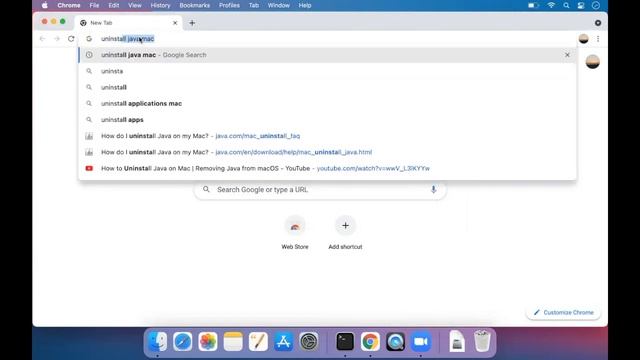Open App Store from the Dock
The image size is (640, 360).
click(284, 341)
